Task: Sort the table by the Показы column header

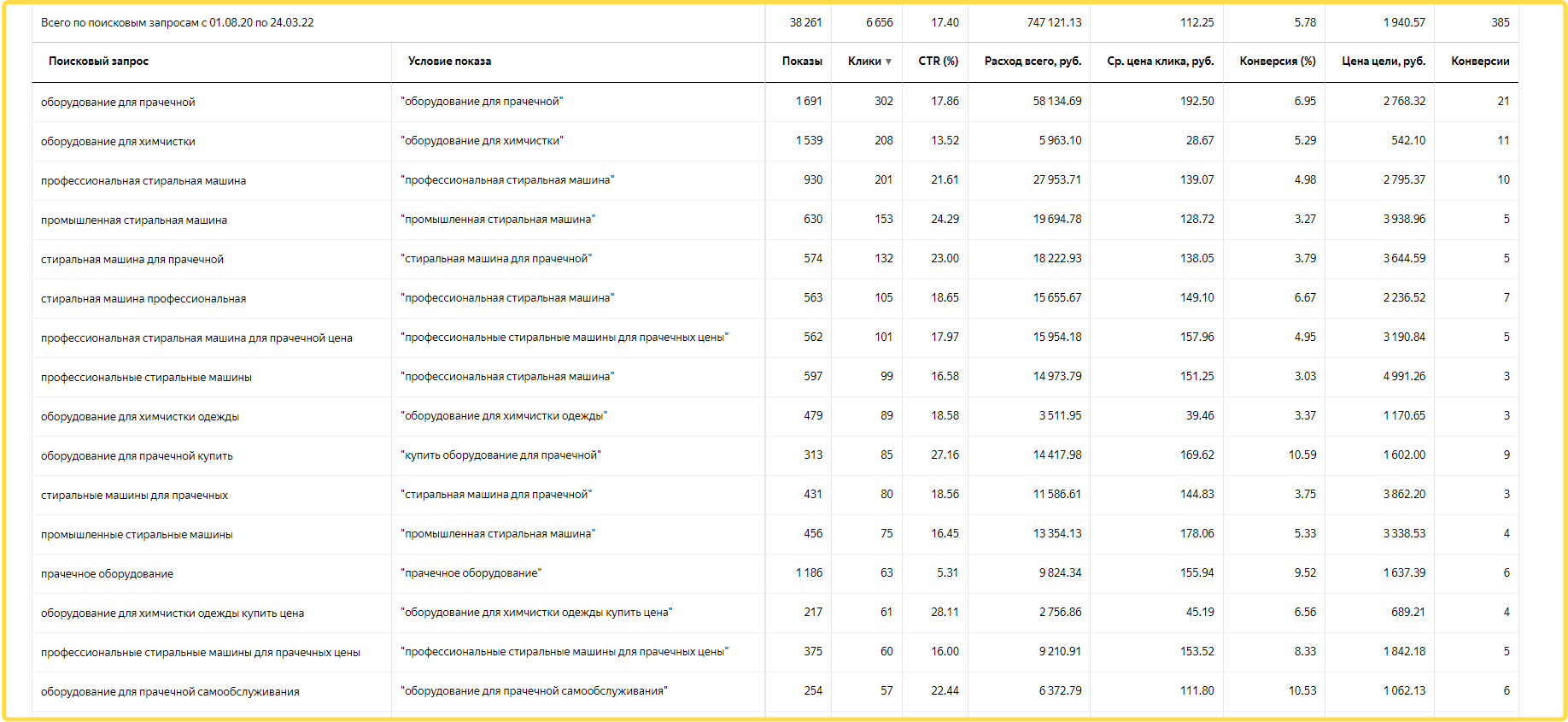Action: point(801,62)
